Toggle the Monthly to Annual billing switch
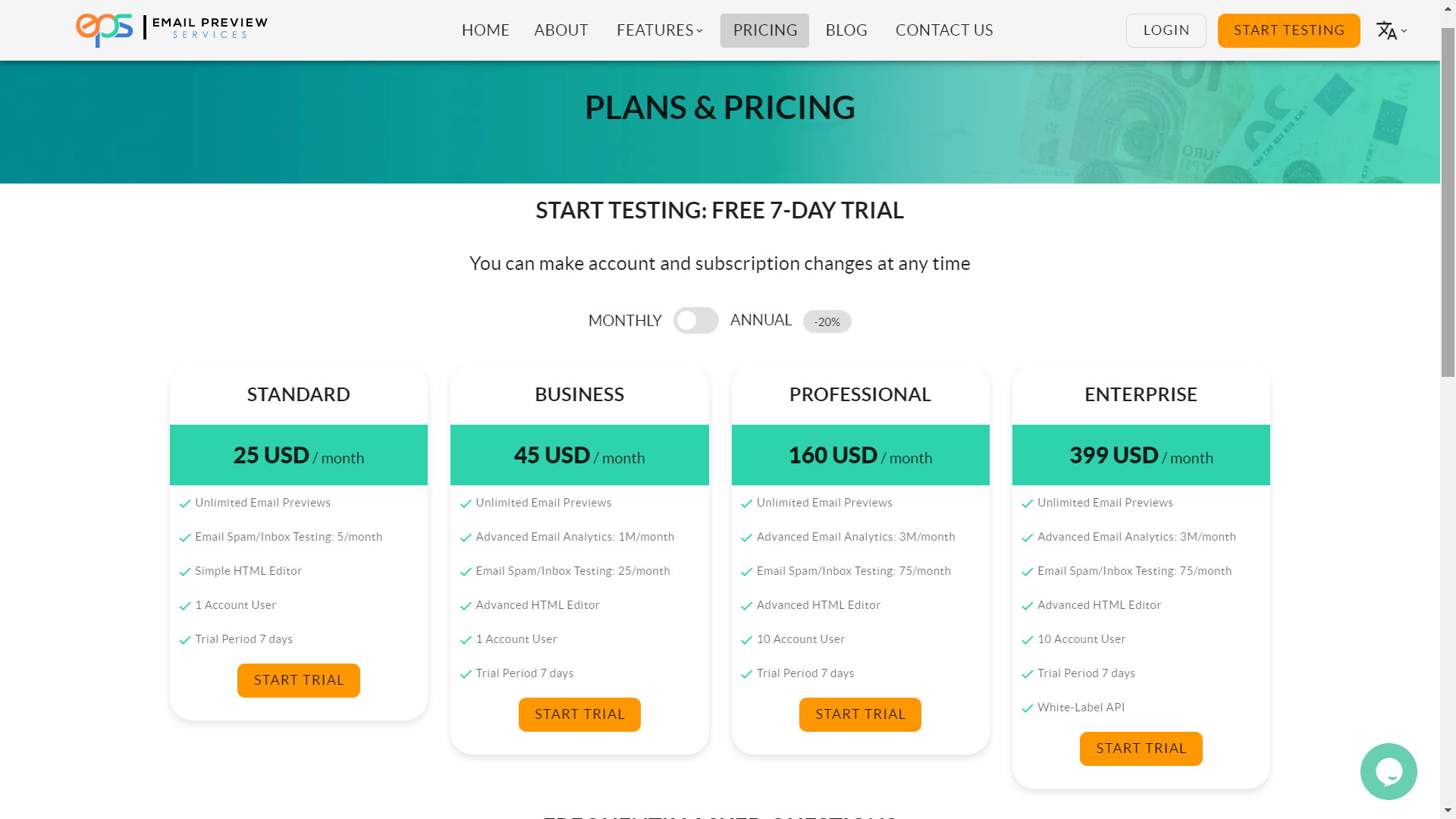The image size is (1456, 819). pyautogui.click(x=696, y=320)
